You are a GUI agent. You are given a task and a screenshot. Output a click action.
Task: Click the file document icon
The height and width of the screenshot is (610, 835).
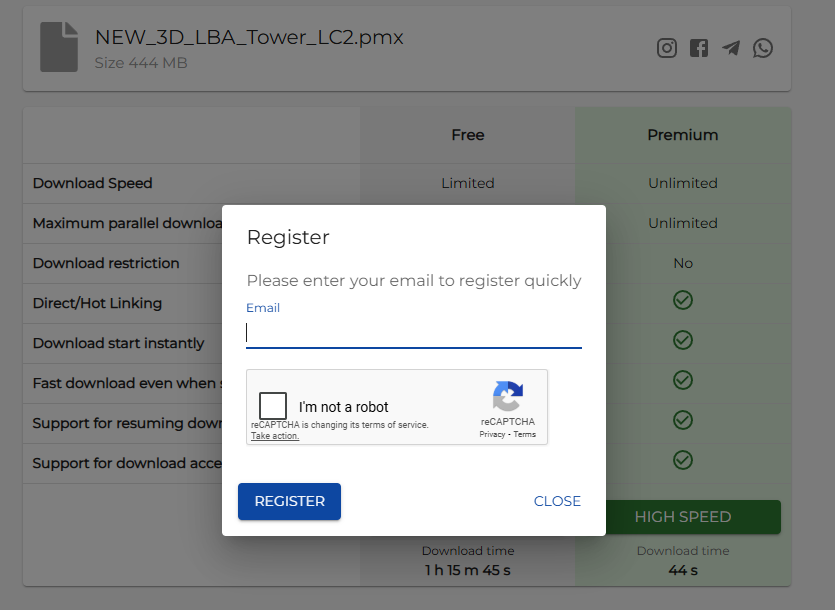(59, 47)
